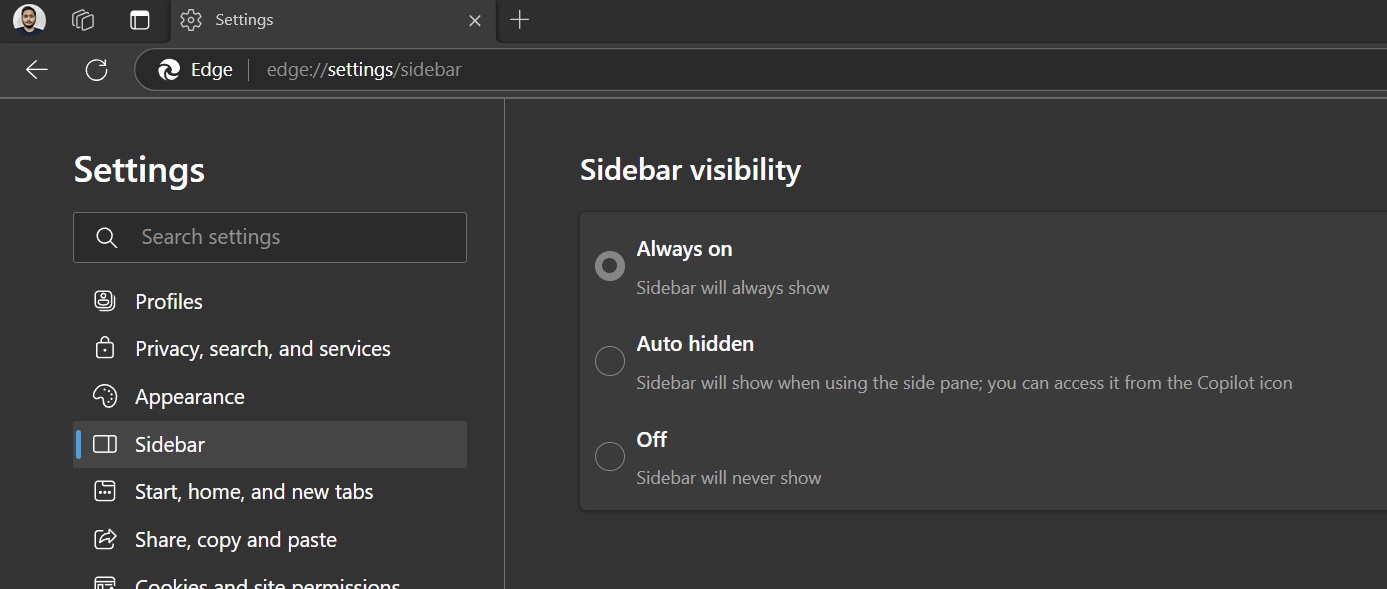Image resolution: width=1387 pixels, height=589 pixels.
Task: Select the Off radio button
Action: 610,456
